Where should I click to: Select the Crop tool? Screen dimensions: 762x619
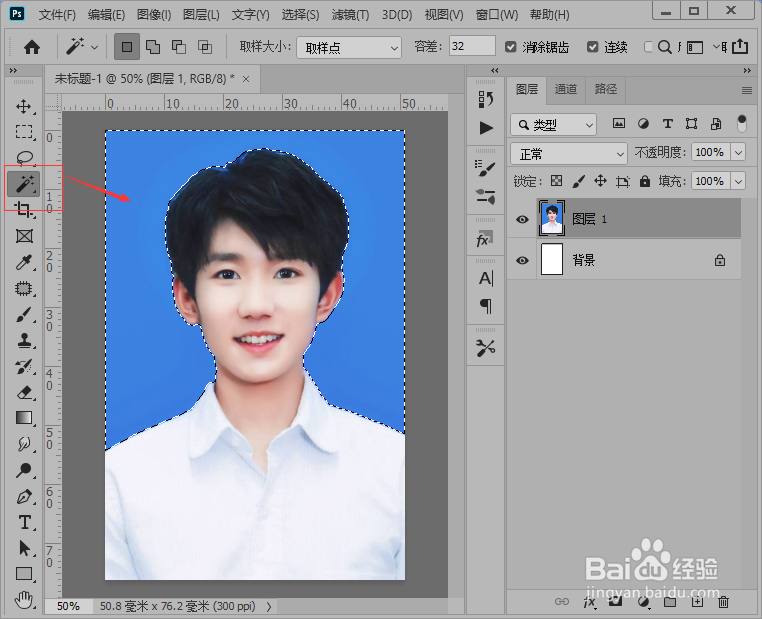click(24, 209)
